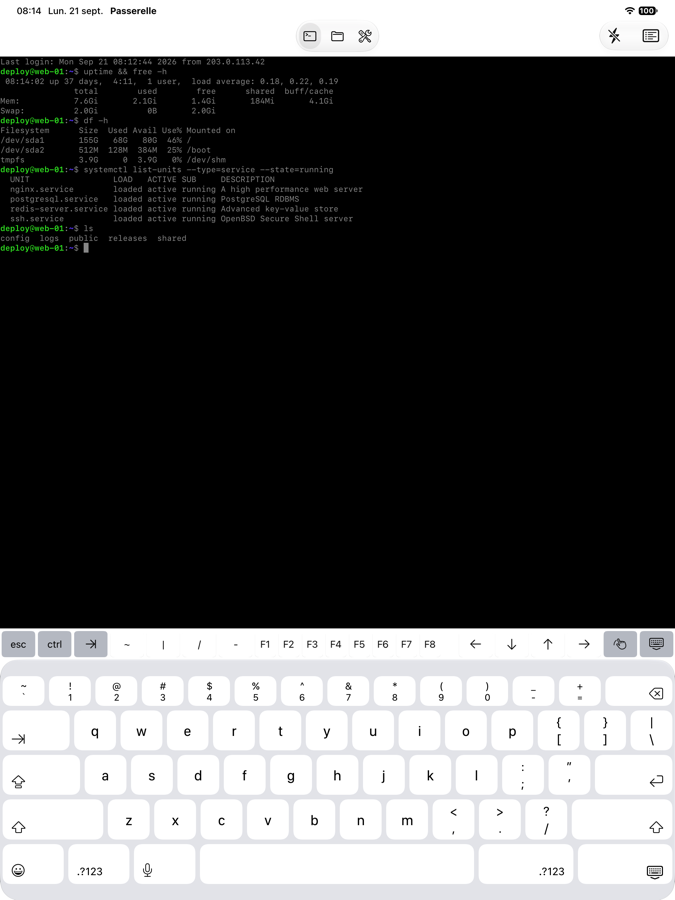Tap the right shift key
This screenshot has height=900, width=675.
(x=622, y=820)
